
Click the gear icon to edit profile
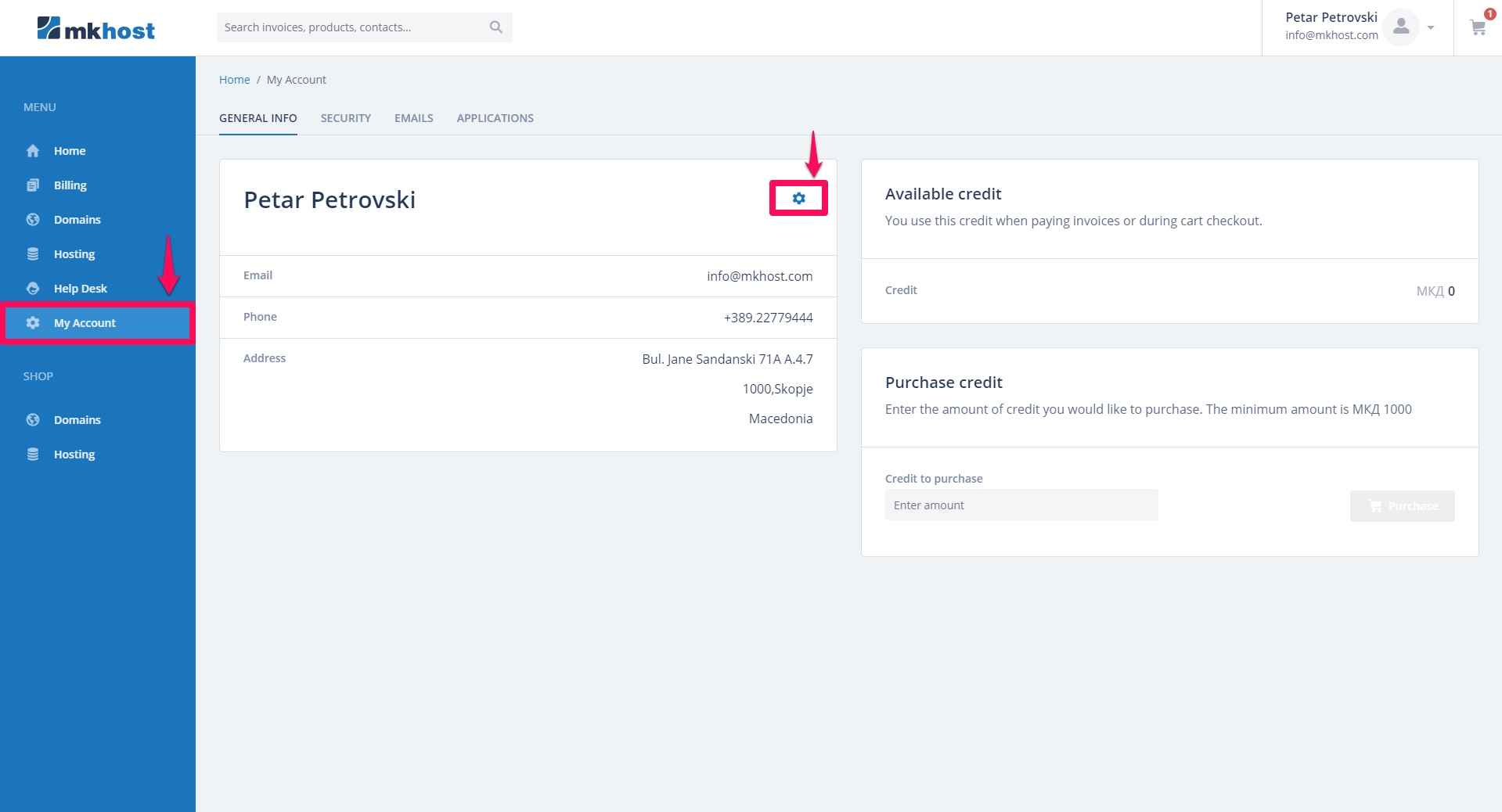pos(798,199)
